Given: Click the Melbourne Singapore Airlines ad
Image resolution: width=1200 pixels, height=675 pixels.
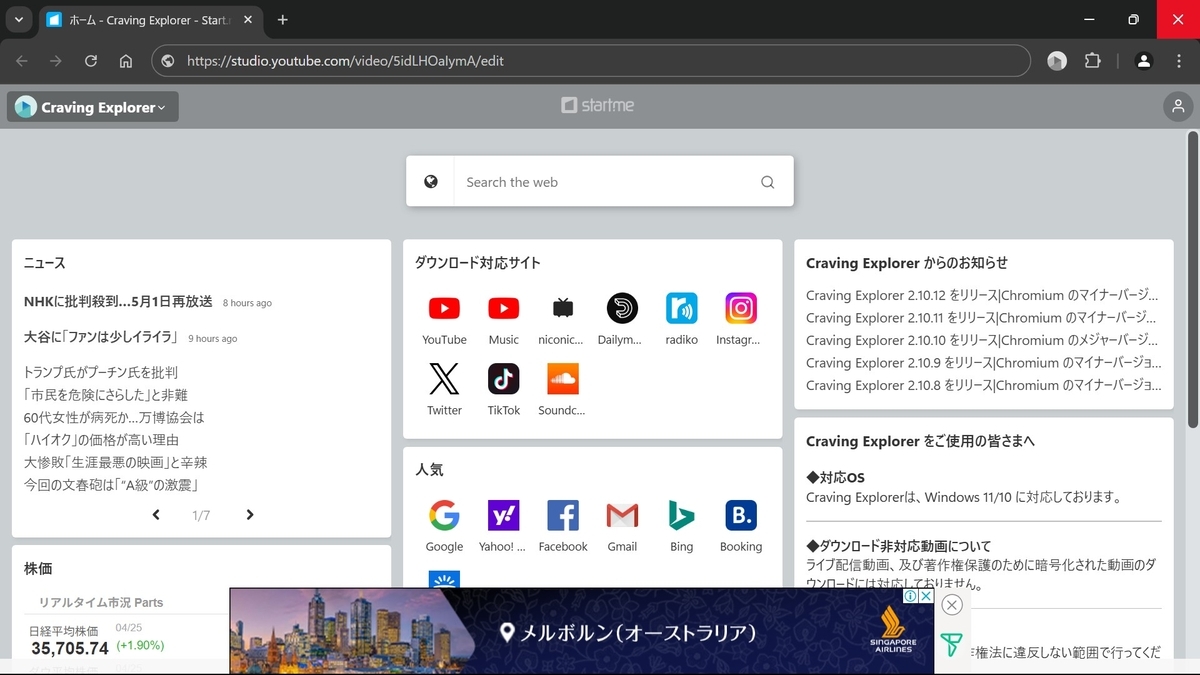Looking at the screenshot, I should (x=582, y=631).
